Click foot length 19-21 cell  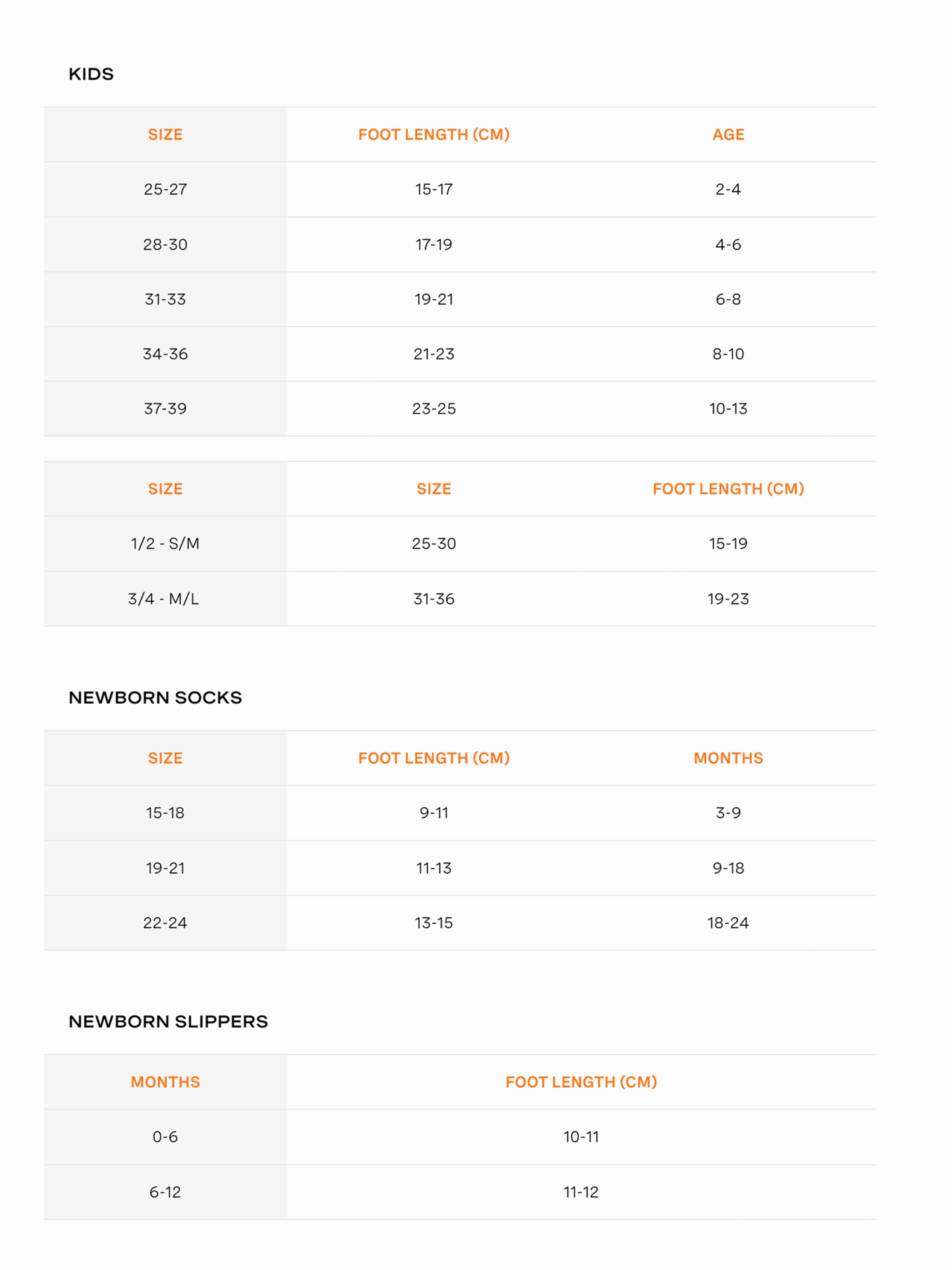[x=433, y=299]
